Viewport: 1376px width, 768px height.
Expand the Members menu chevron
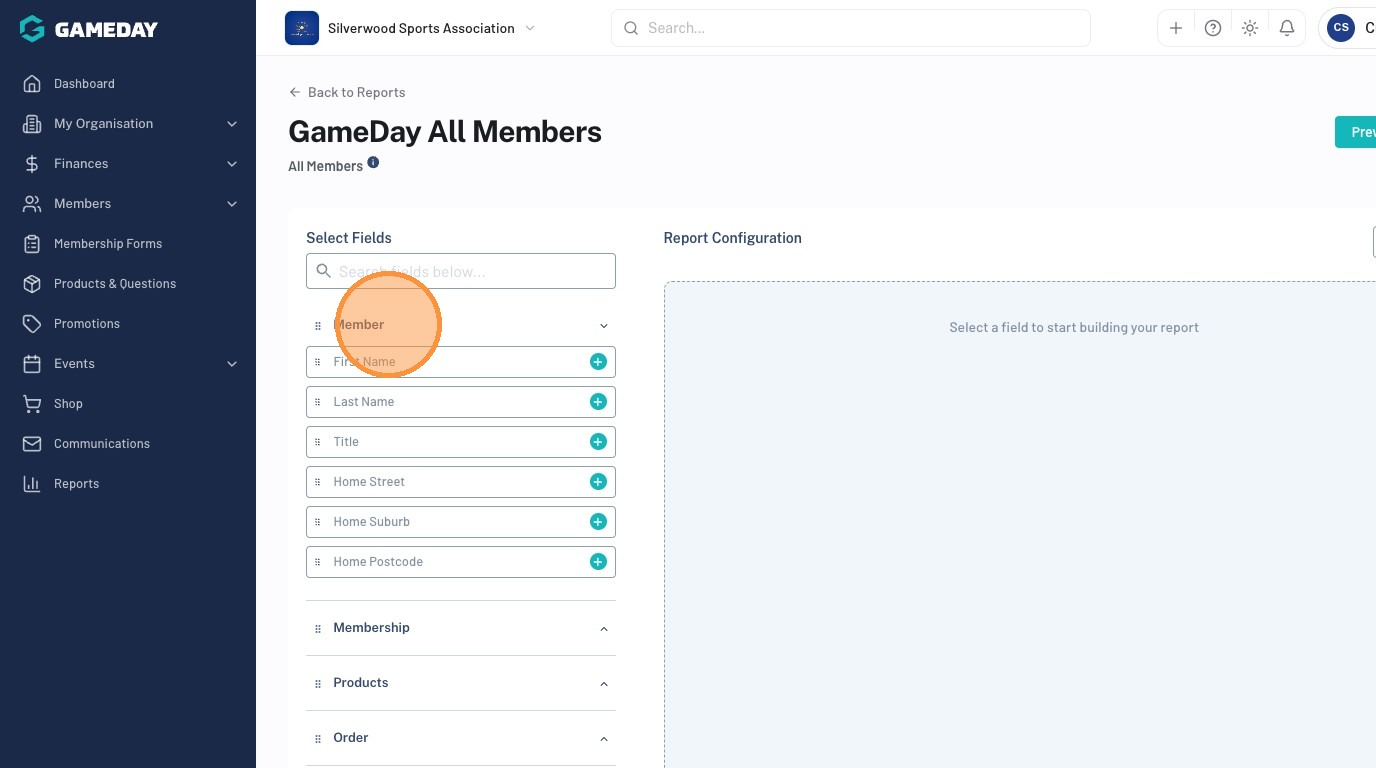click(x=232, y=204)
